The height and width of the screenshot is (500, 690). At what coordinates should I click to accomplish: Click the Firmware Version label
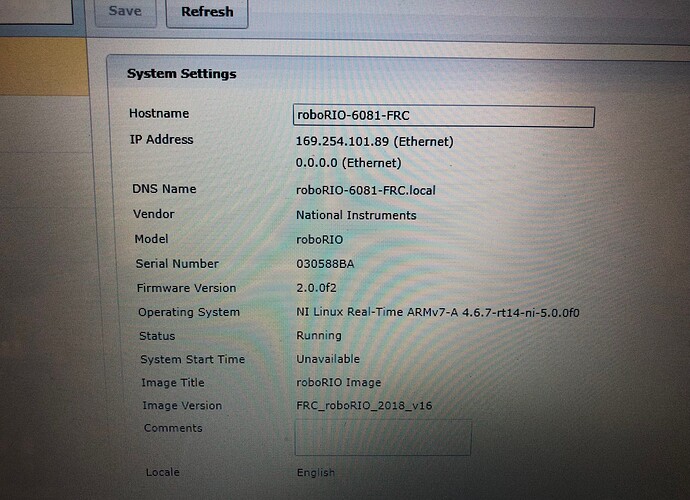pos(186,288)
